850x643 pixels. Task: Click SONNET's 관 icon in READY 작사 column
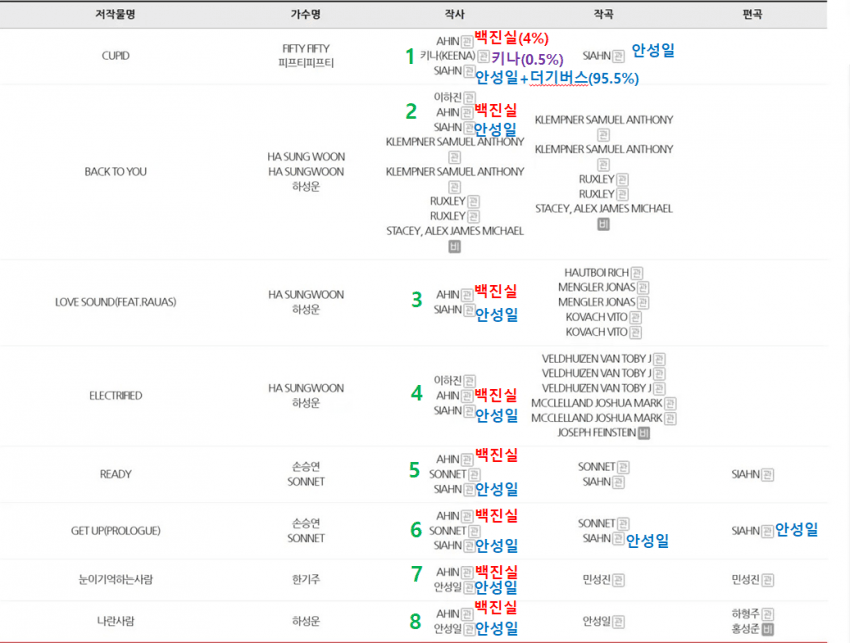click(474, 475)
